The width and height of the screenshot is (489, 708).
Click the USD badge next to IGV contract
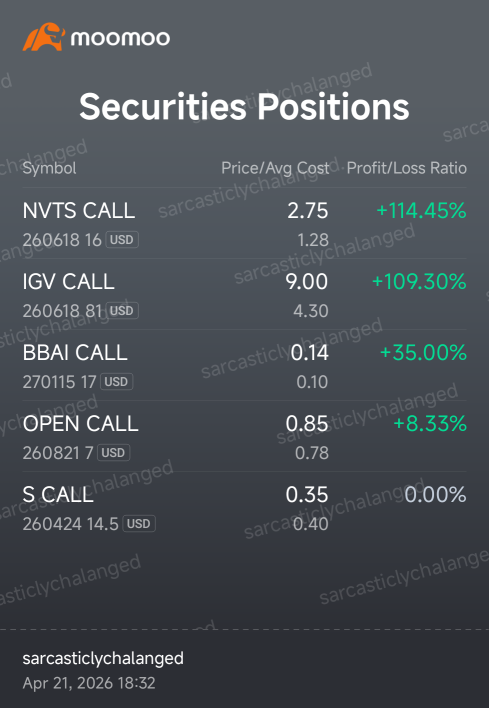[122, 311]
